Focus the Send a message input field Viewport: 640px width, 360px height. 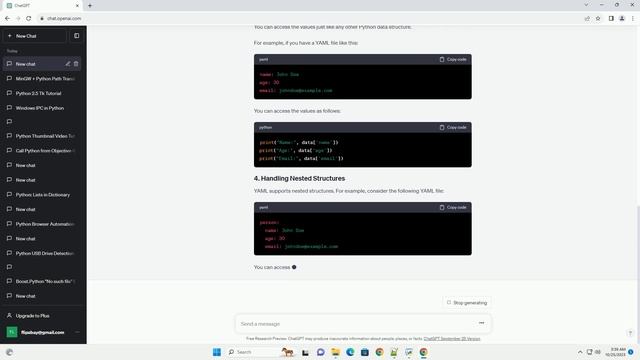[x=355, y=324]
